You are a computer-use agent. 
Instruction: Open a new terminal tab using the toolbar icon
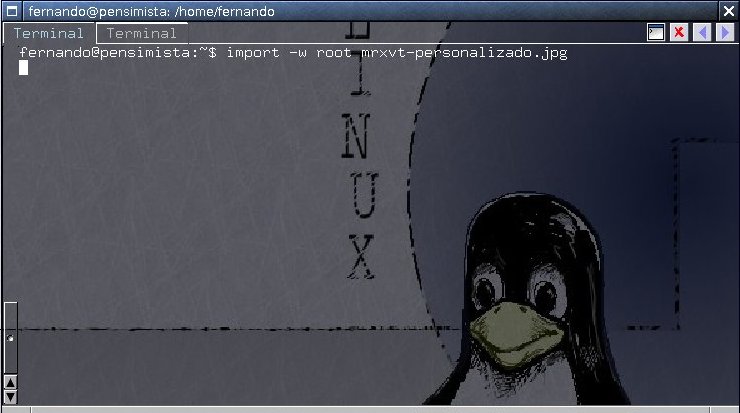point(656,33)
